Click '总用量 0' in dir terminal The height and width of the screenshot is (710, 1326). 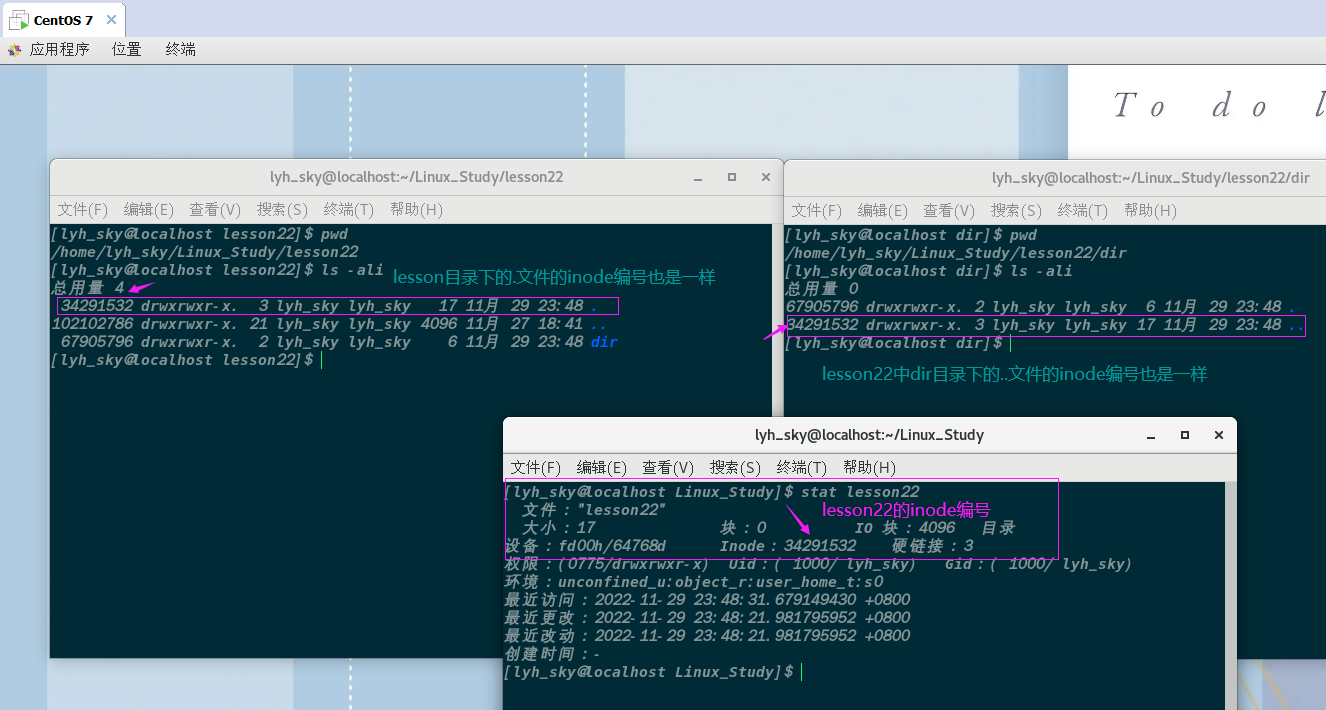(x=822, y=289)
